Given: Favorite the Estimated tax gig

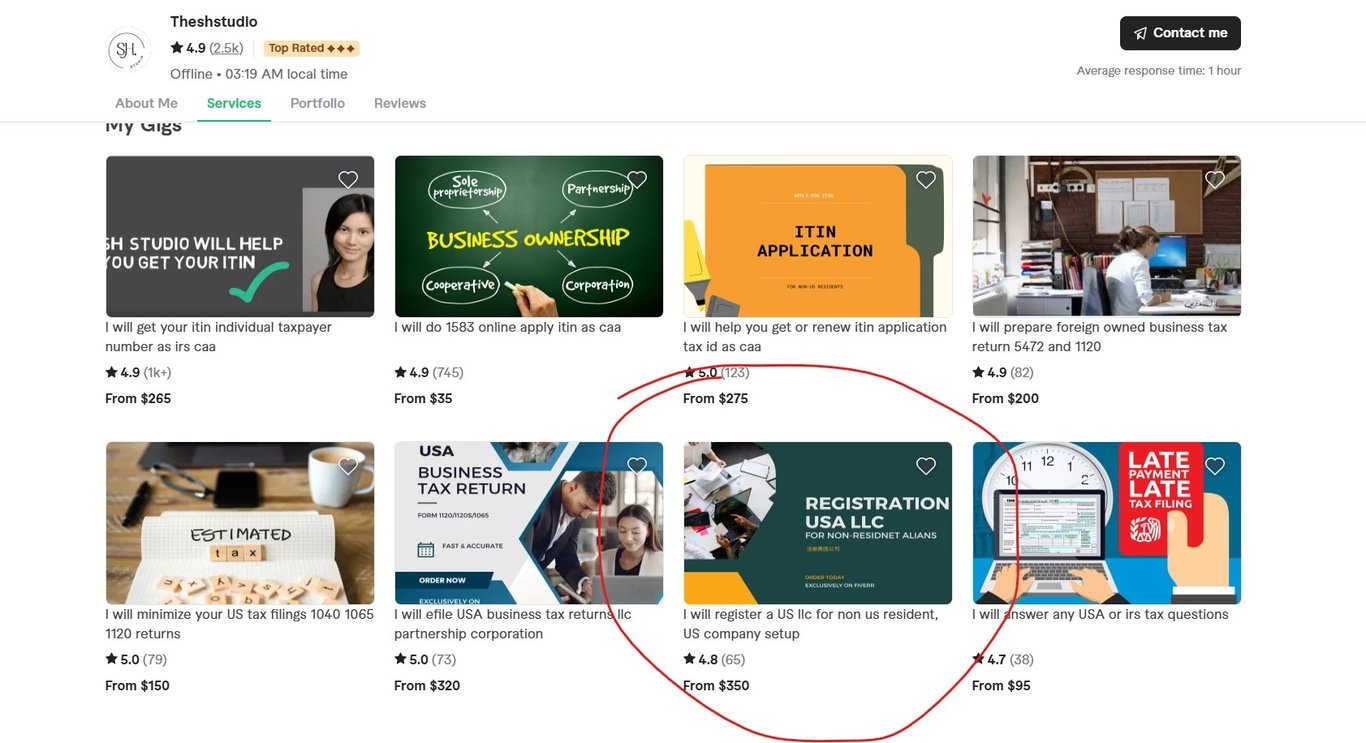Looking at the screenshot, I should (348, 466).
